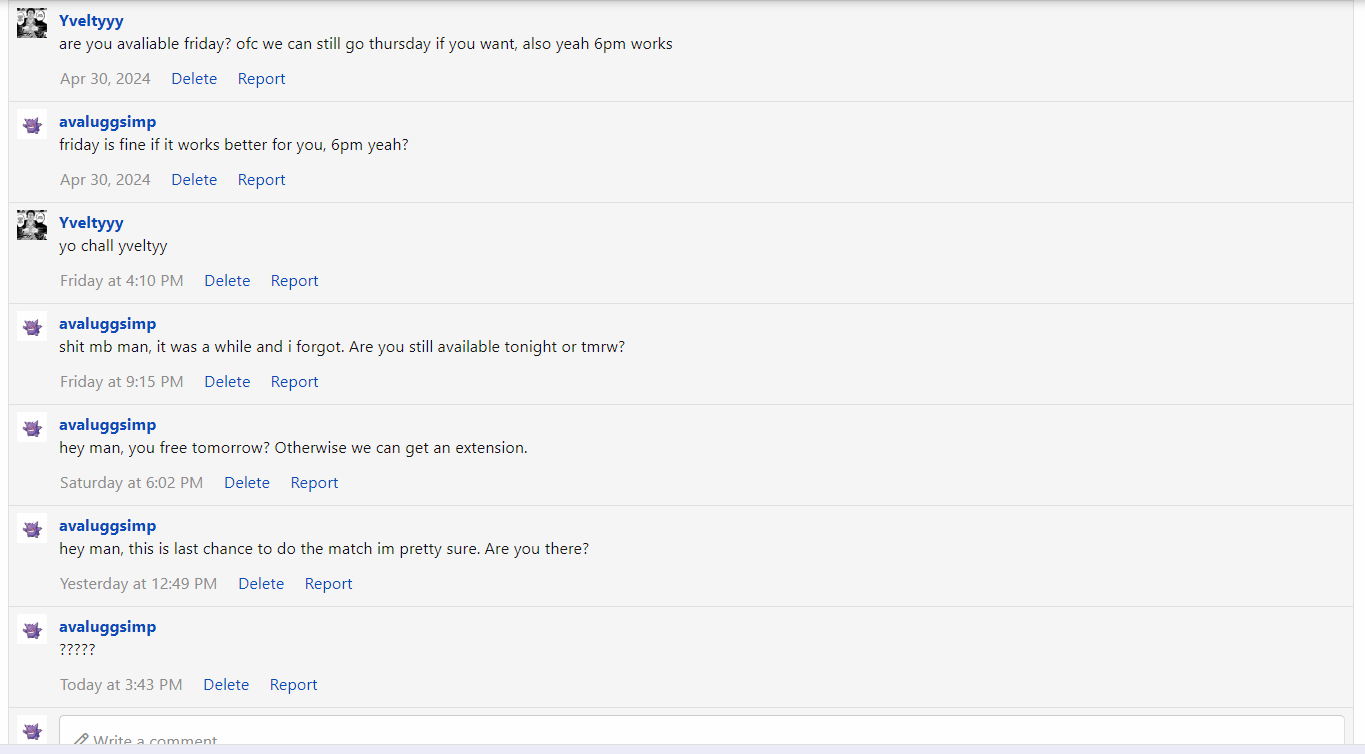Open avaluggsimp Gengar avatar beside the '?????' comment
Image resolution: width=1365 pixels, height=754 pixels.
point(32,629)
